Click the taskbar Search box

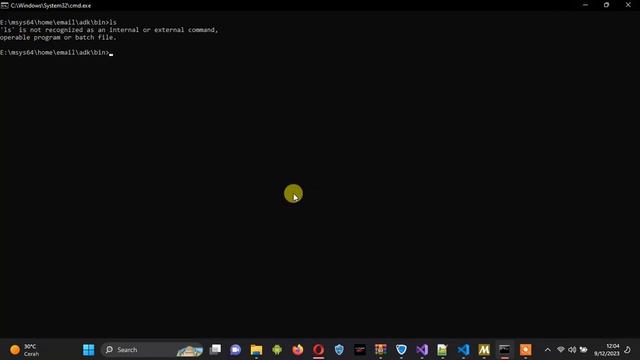[152, 350]
